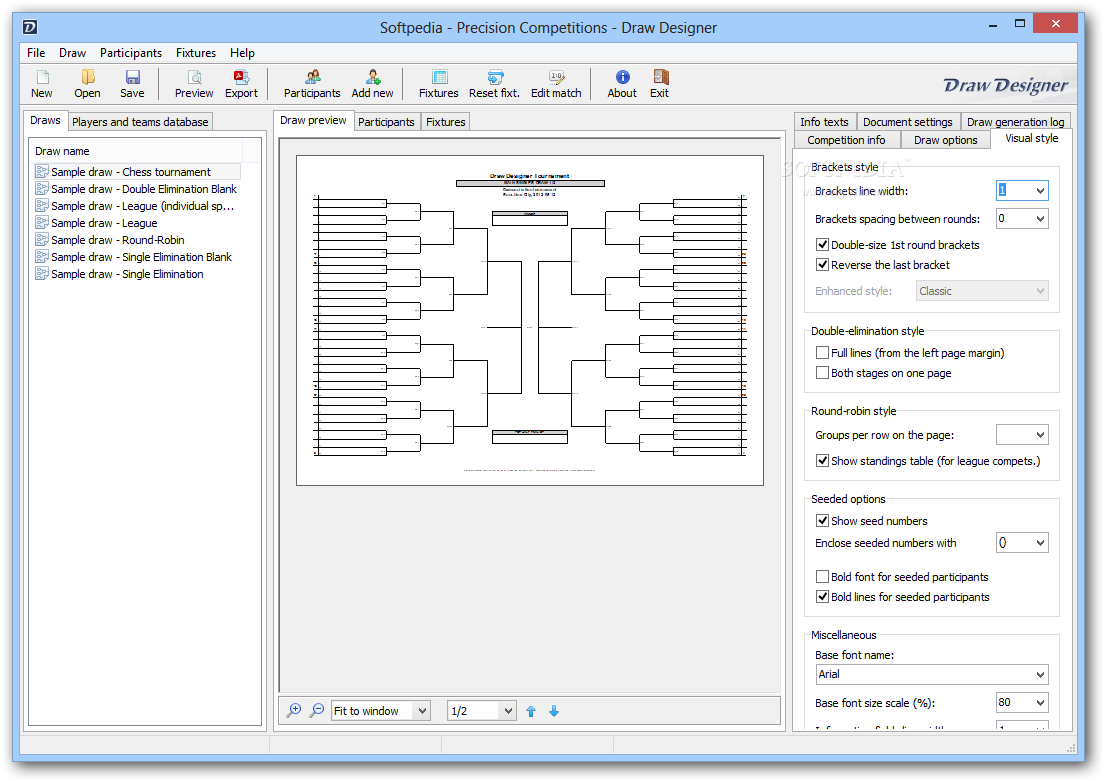Open the Document settings tab
The image size is (1105, 782).
coord(908,122)
